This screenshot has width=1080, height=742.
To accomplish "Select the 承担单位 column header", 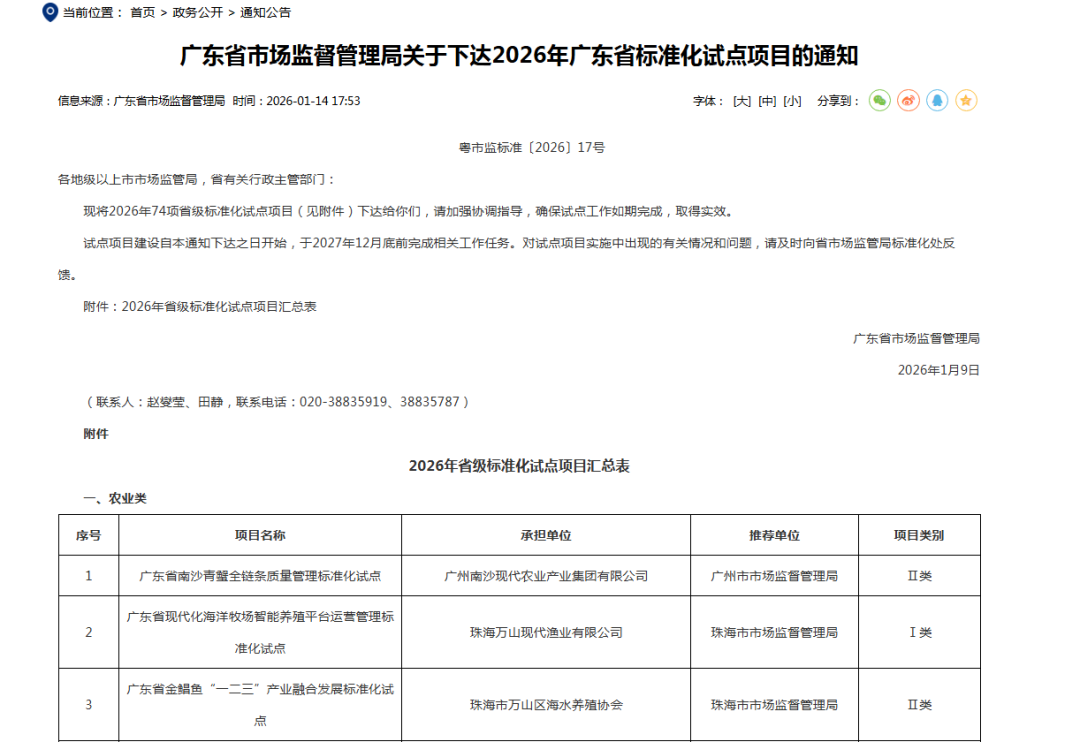I will [546, 535].
